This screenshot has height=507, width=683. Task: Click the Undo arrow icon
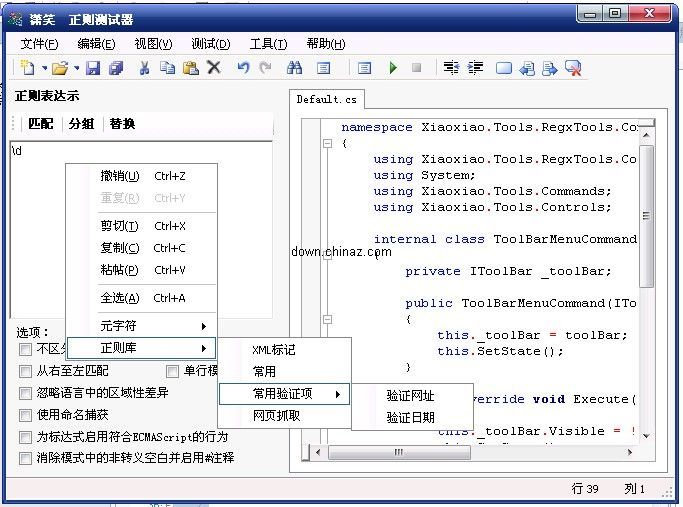pyautogui.click(x=243, y=68)
